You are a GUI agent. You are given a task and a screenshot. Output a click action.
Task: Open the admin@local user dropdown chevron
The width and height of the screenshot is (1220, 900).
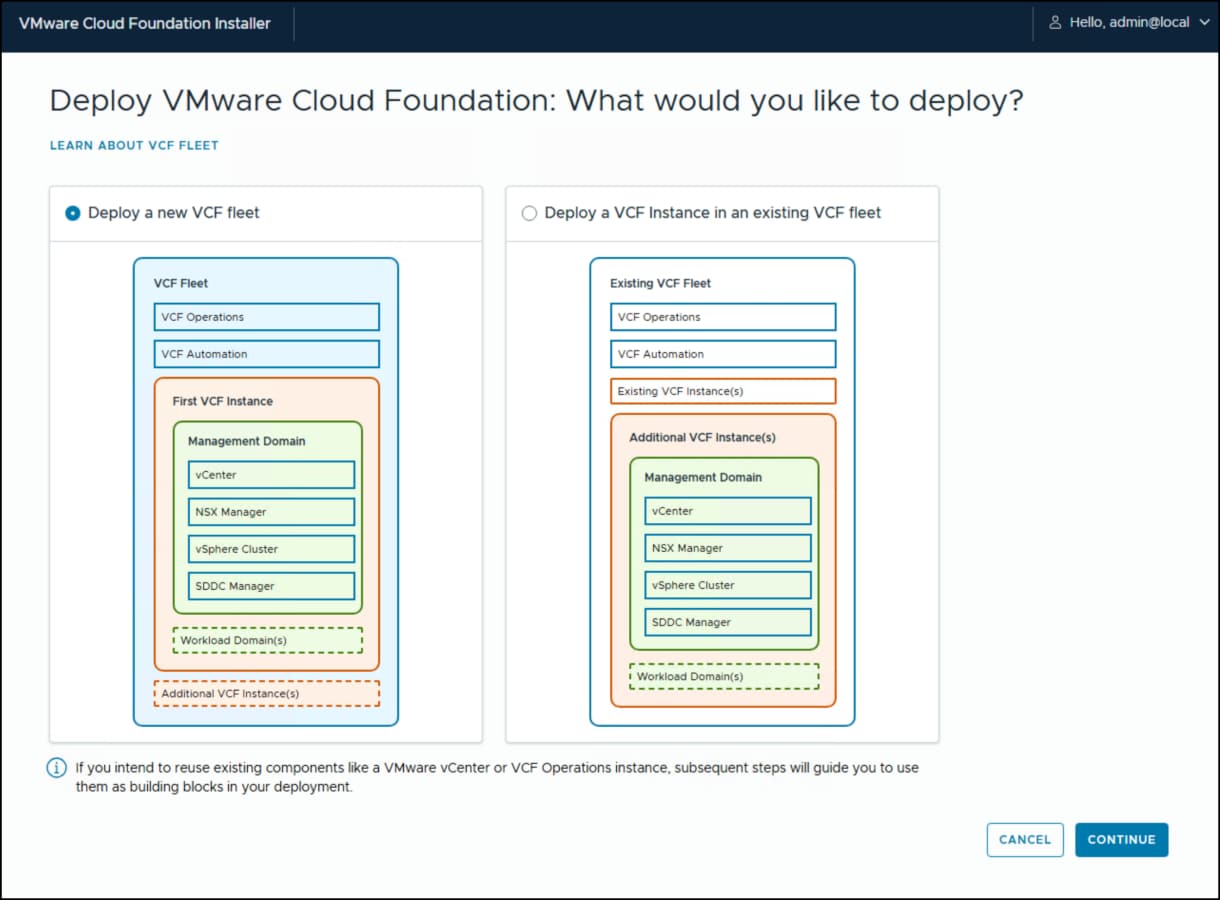pyautogui.click(x=1203, y=22)
